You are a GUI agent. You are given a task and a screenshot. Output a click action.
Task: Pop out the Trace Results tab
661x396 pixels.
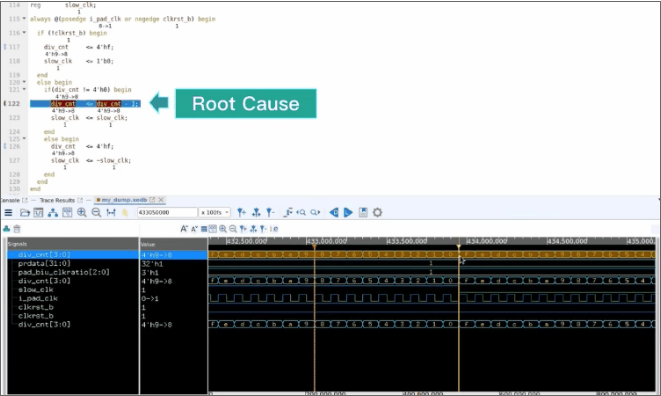[80, 200]
